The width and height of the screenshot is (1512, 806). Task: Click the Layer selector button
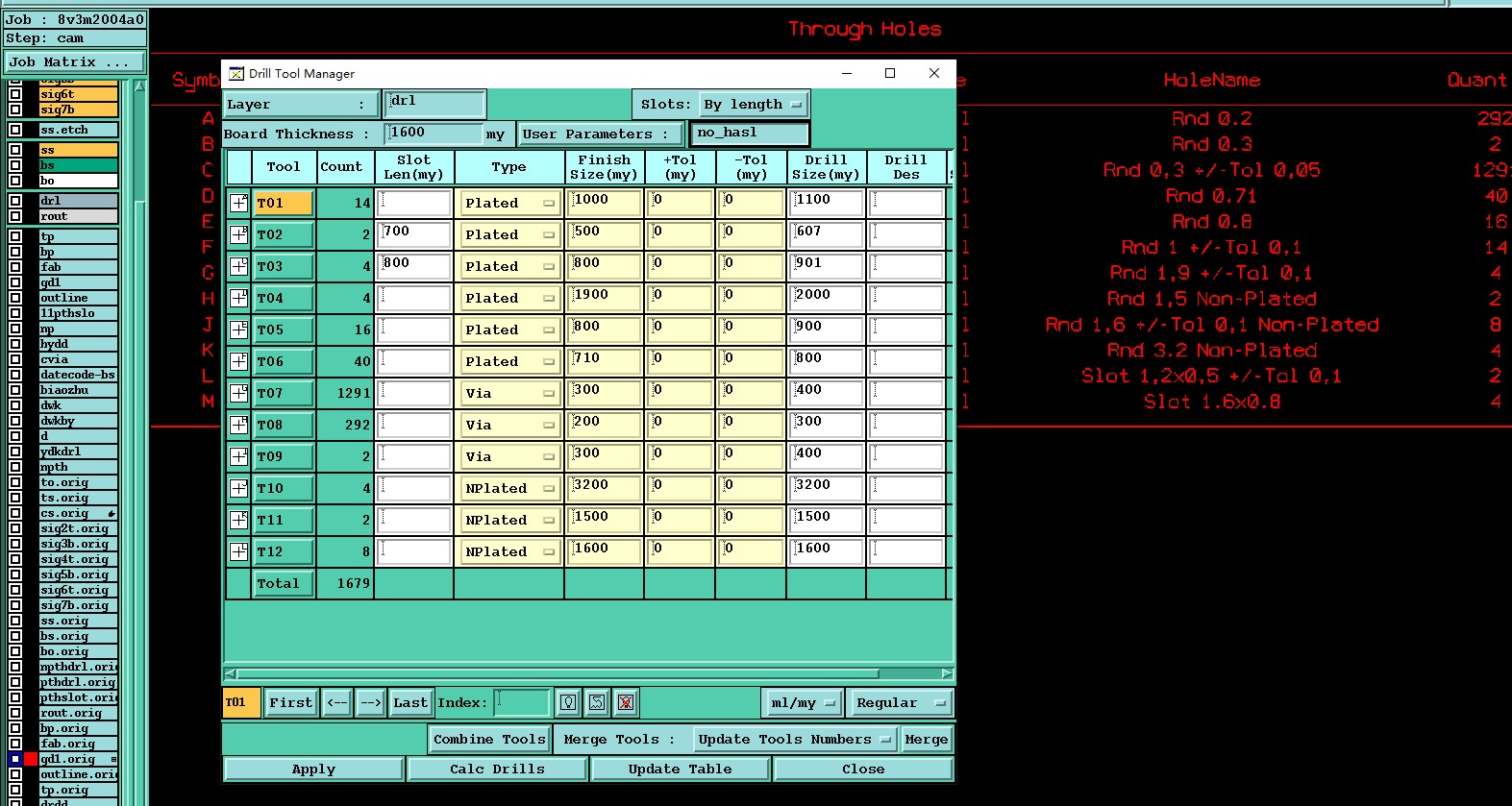tap(302, 104)
